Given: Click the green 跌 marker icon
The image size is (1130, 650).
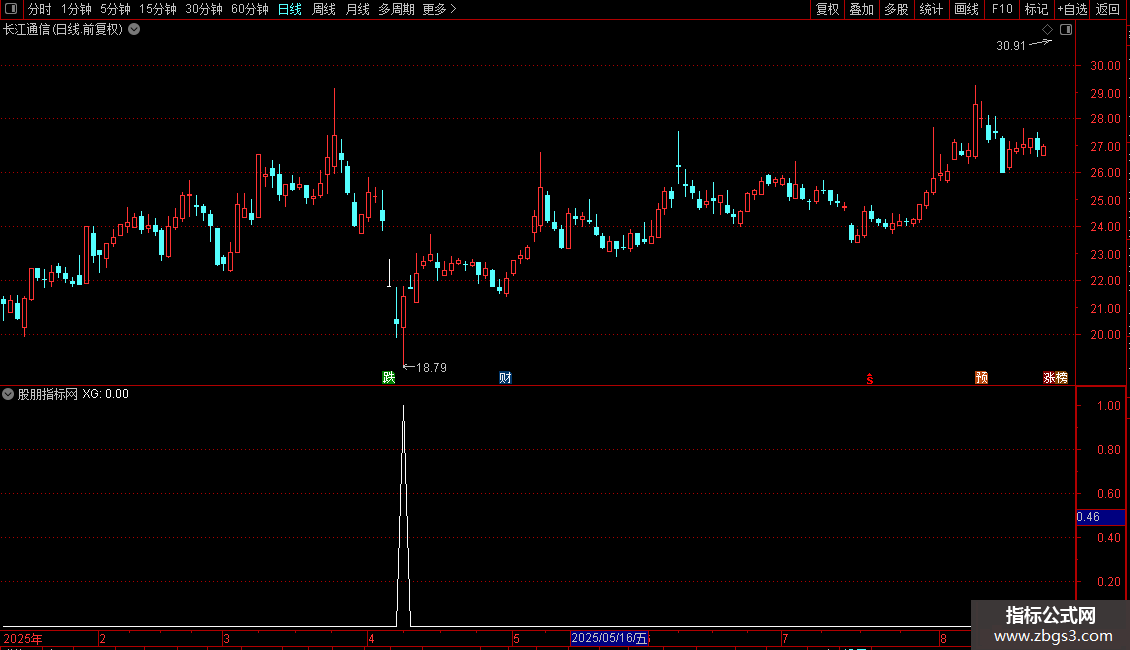Looking at the screenshot, I should pos(388,378).
